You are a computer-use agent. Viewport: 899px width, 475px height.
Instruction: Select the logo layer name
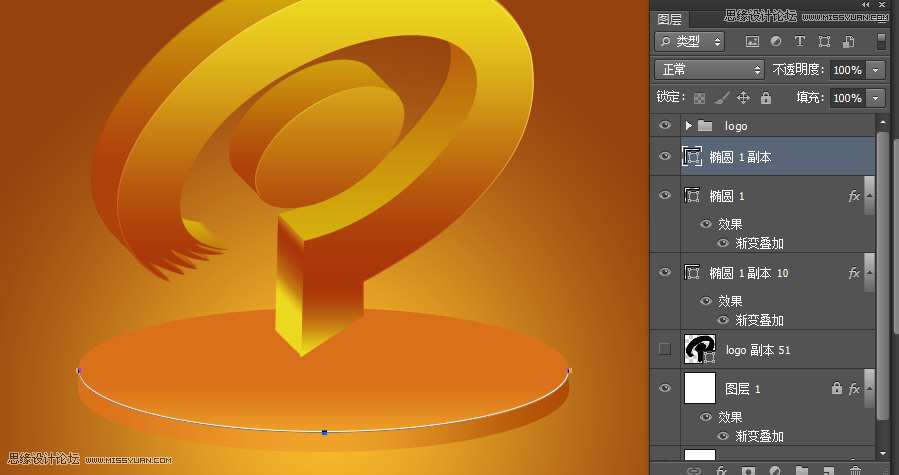(x=736, y=126)
